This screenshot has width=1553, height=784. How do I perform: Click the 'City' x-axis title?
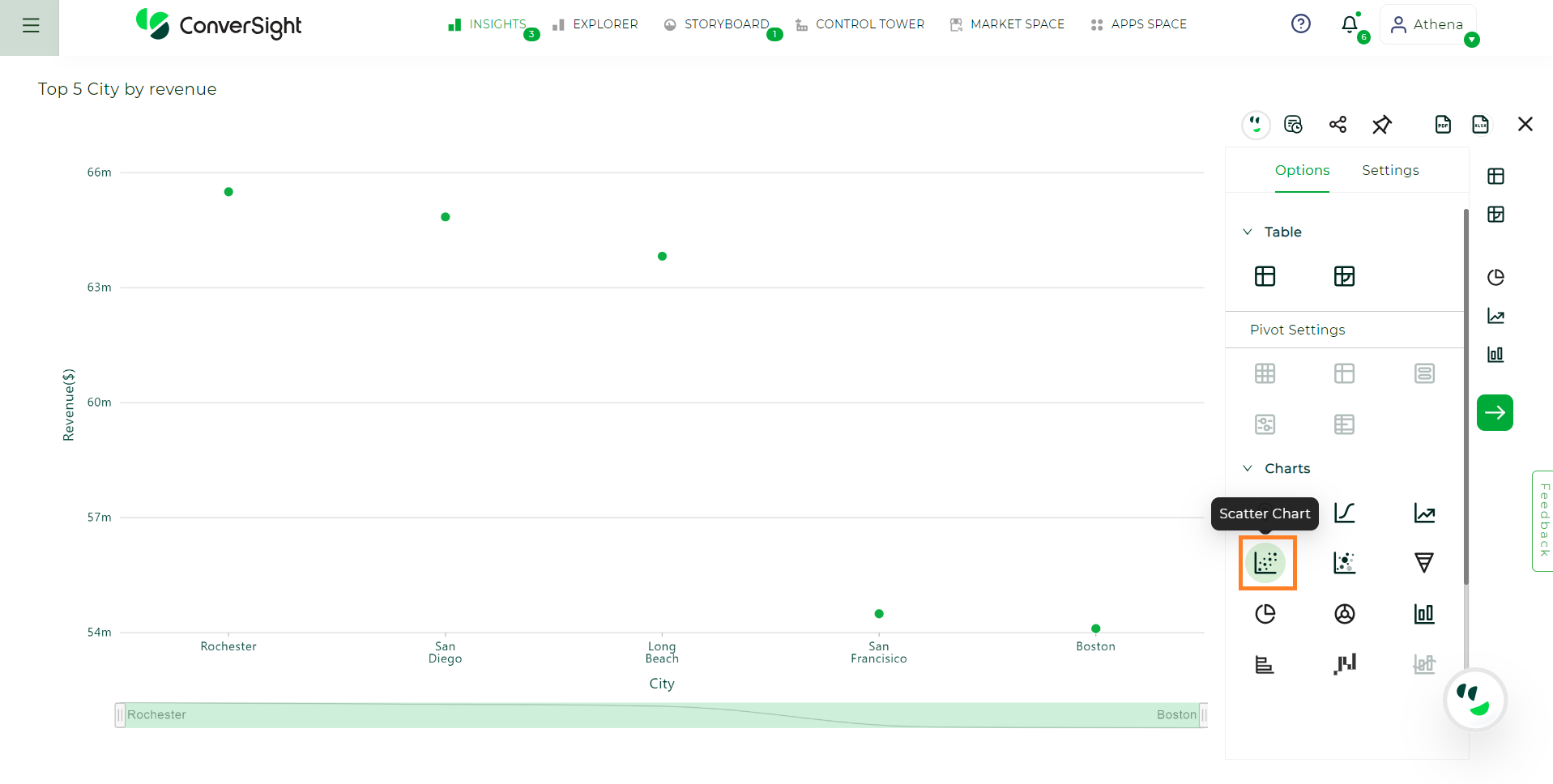(x=662, y=684)
